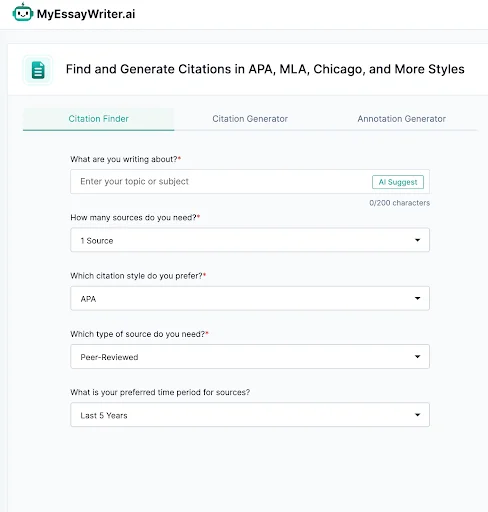
Task: Click the AI Suggest button
Action: (x=398, y=182)
